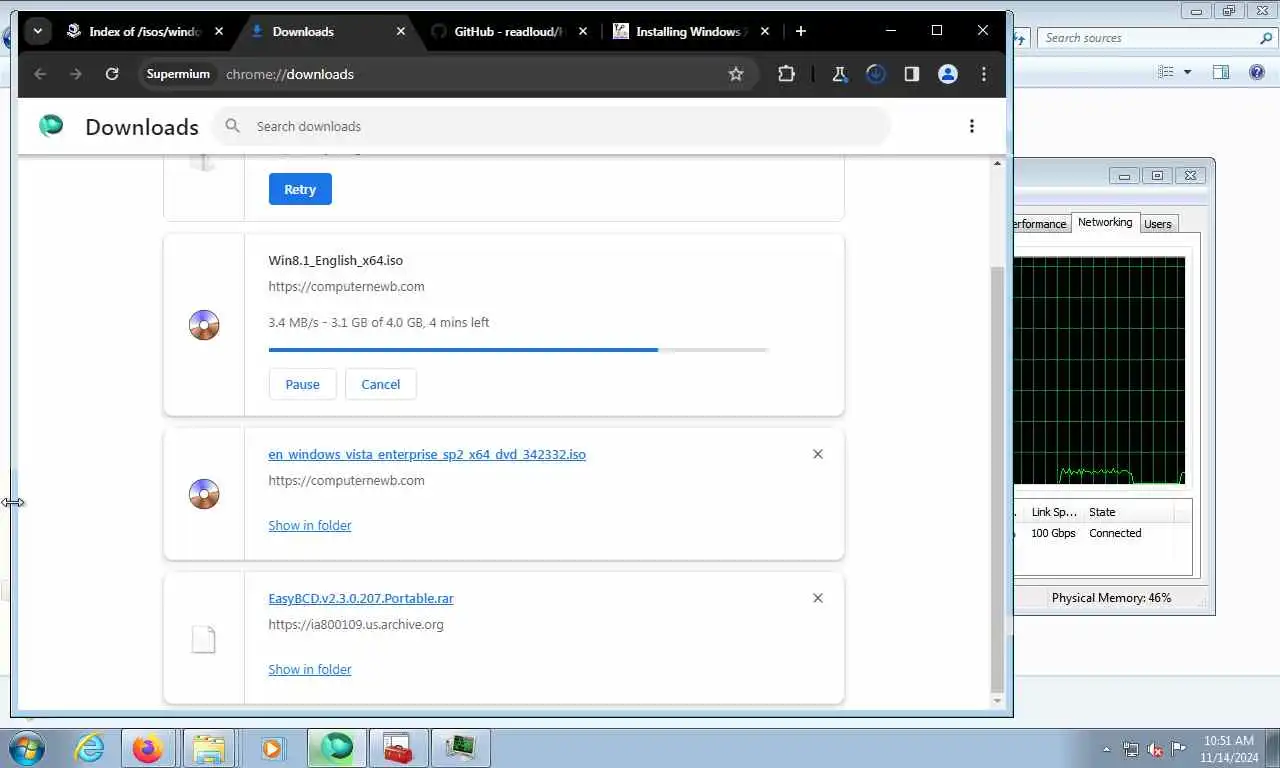This screenshot has height=768, width=1280.
Task: Open the Extensions puzzle icon
Action: click(x=786, y=74)
